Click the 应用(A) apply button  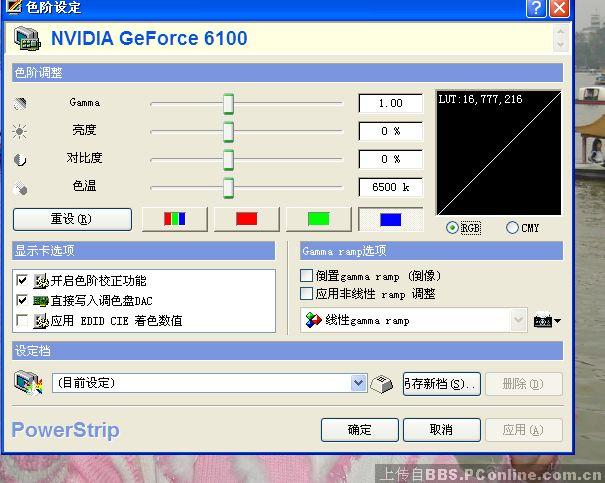(524, 430)
